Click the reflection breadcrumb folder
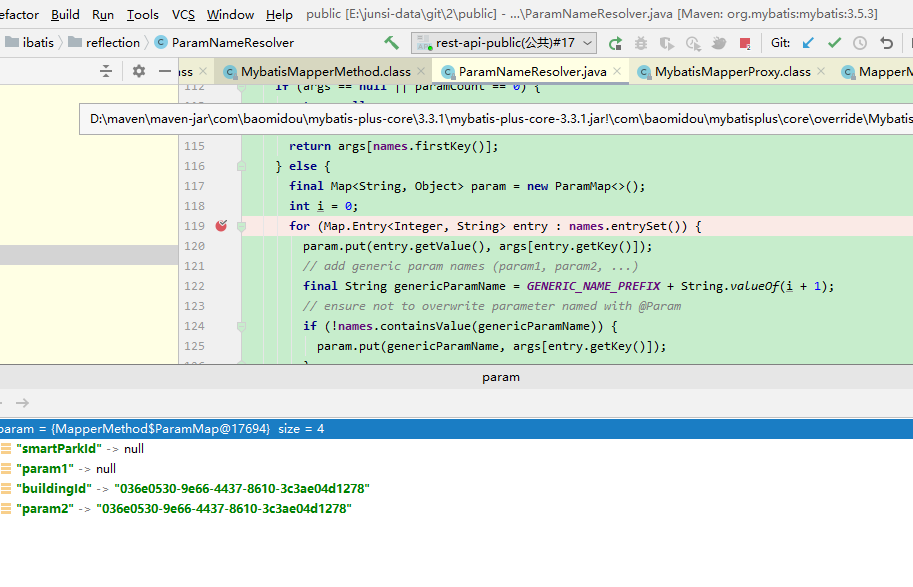Viewport: 913px width, 587px height. (104, 43)
